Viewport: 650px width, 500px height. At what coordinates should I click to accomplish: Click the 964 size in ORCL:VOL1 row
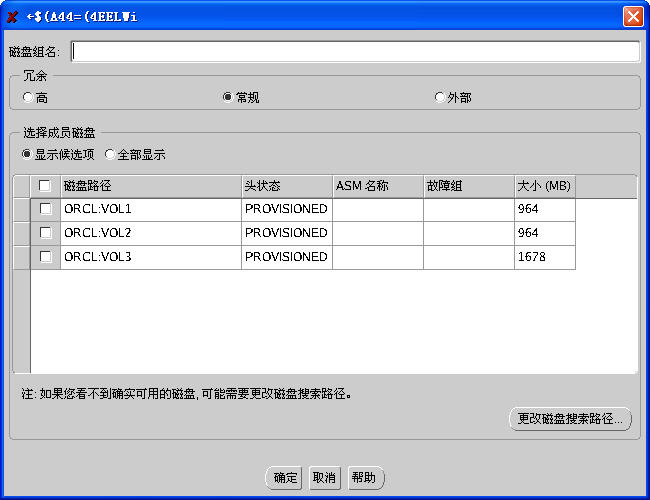(545, 209)
